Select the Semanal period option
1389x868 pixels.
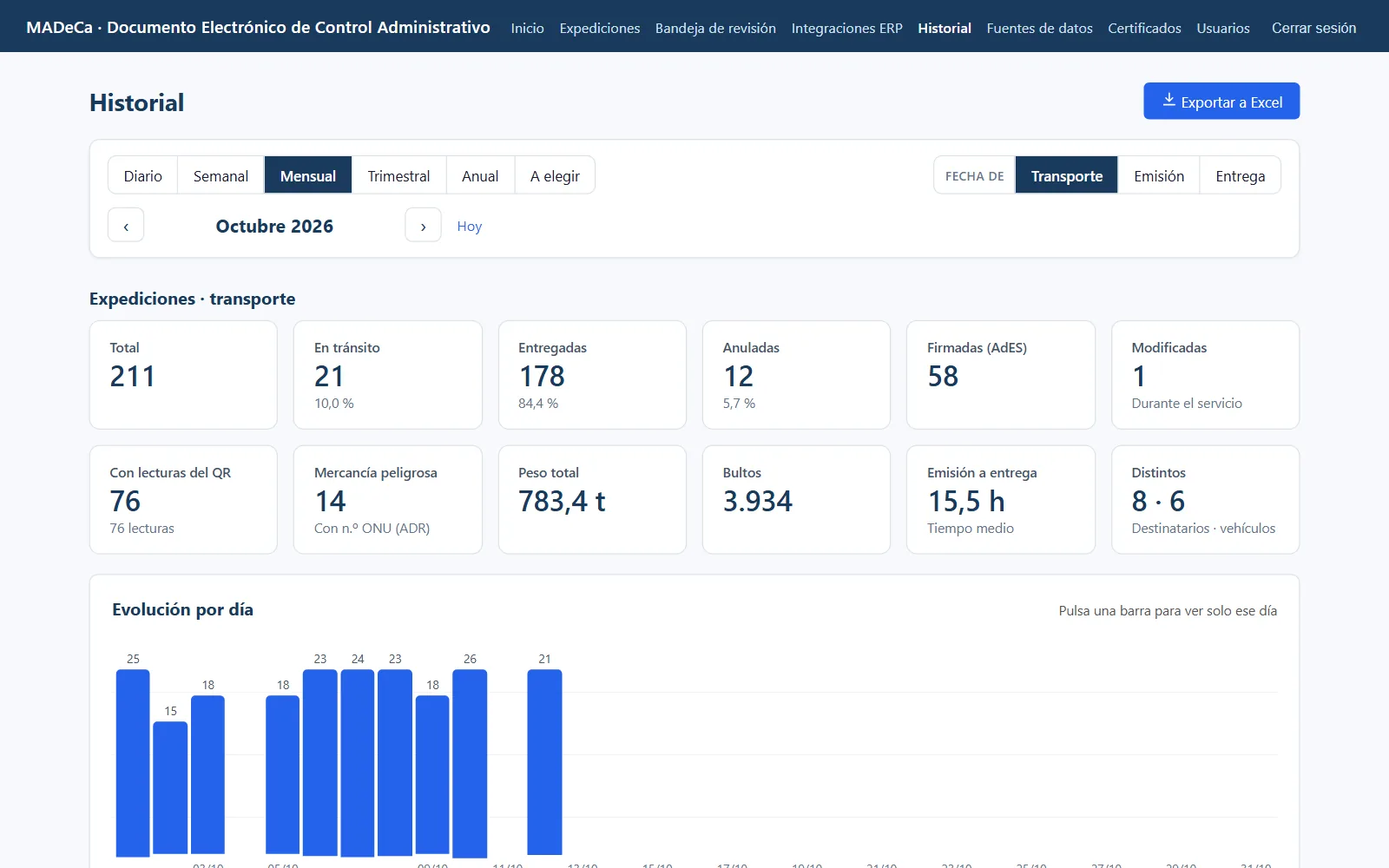click(x=221, y=175)
